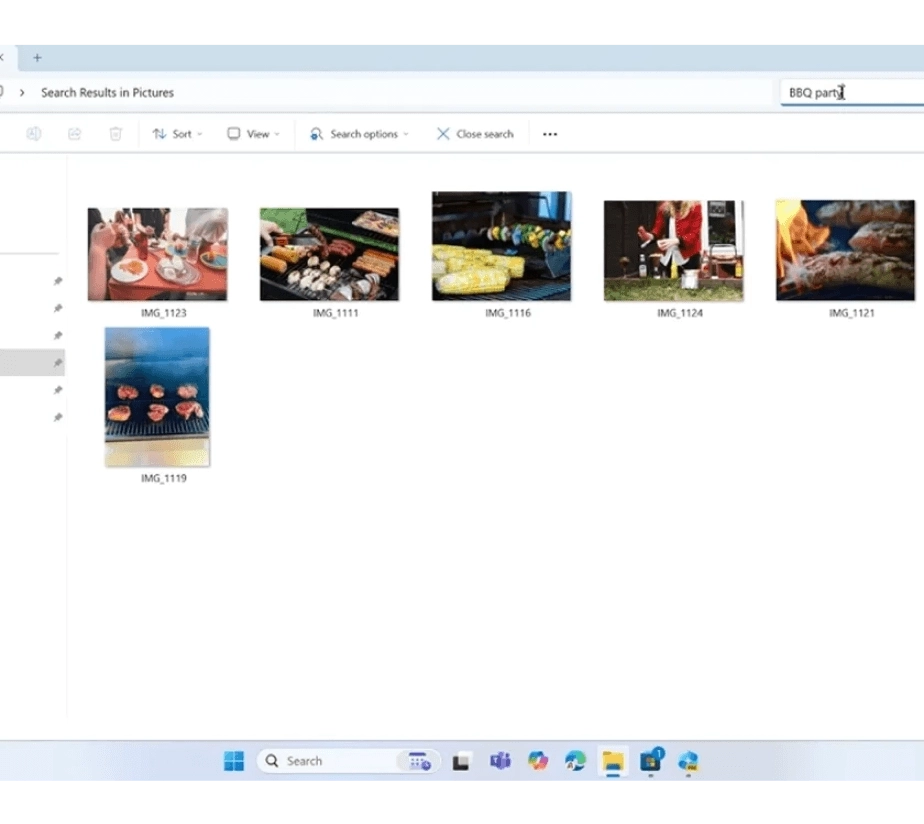
Task: Select the IMG_1123 thumbnail
Action: pos(157,254)
